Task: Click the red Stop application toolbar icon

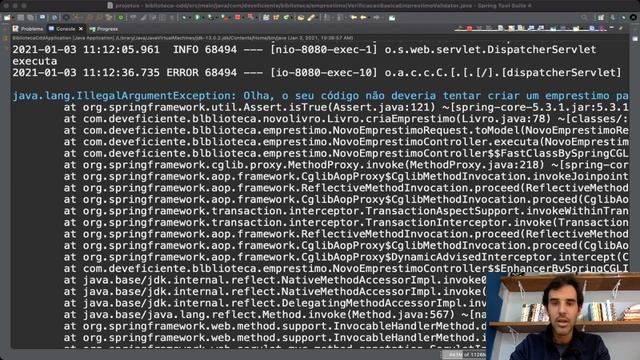Action: click(x=238, y=18)
